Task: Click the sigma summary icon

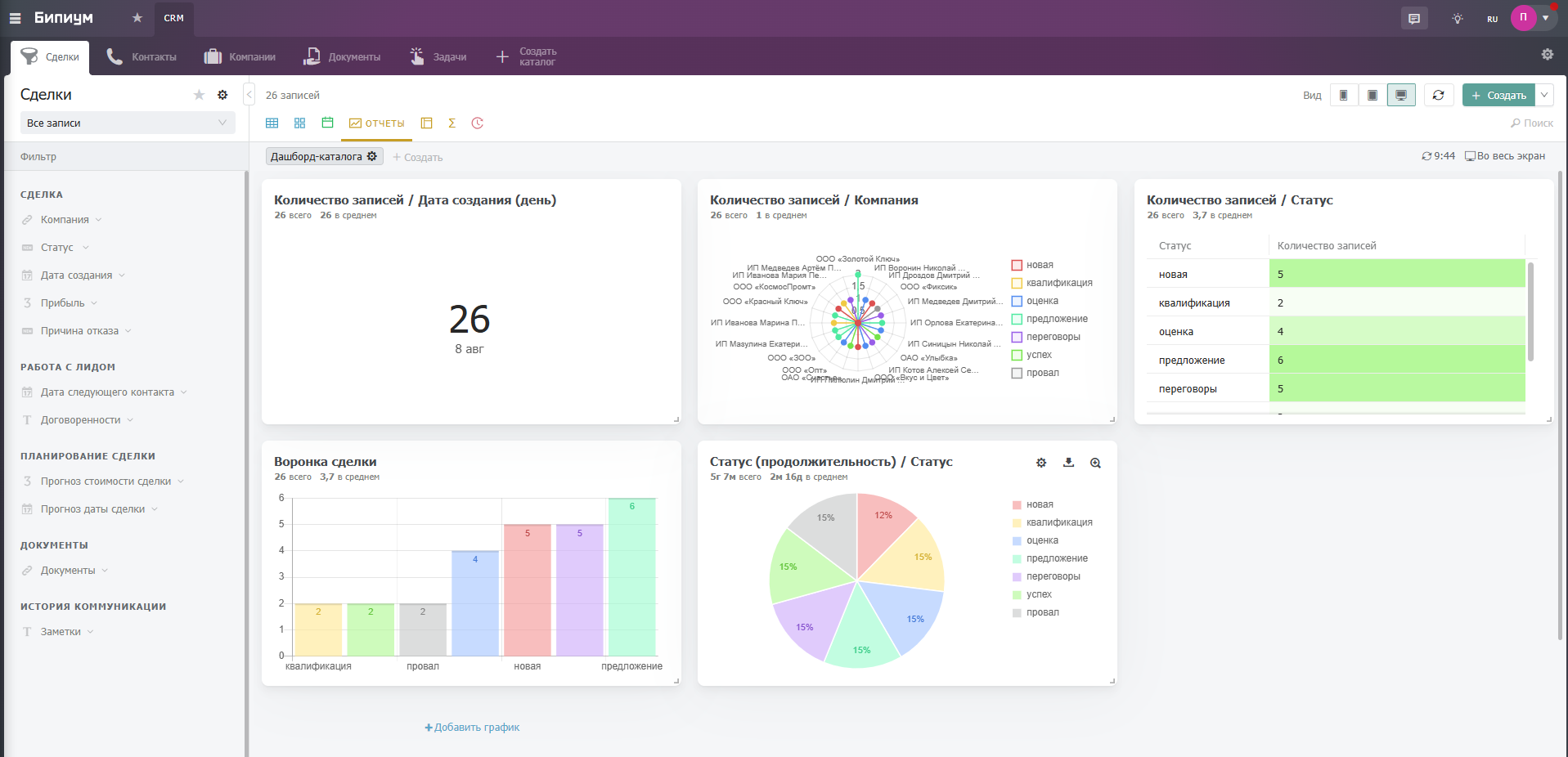Action: [452, 123]
